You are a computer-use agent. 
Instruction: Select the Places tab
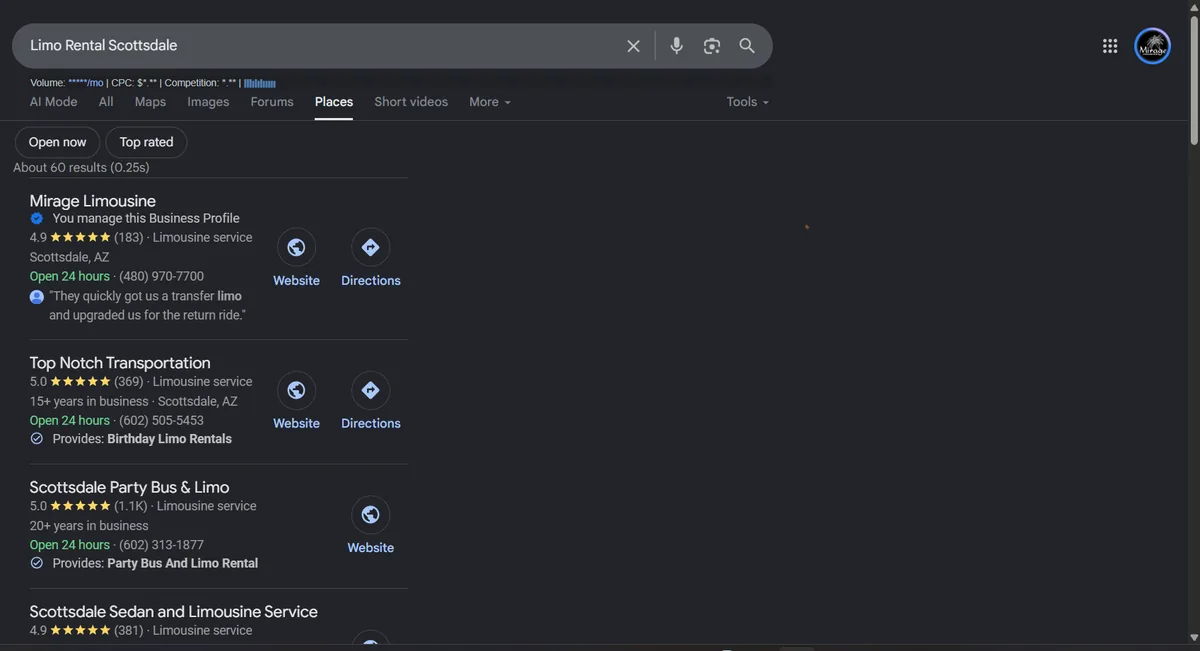coord(334,102)
